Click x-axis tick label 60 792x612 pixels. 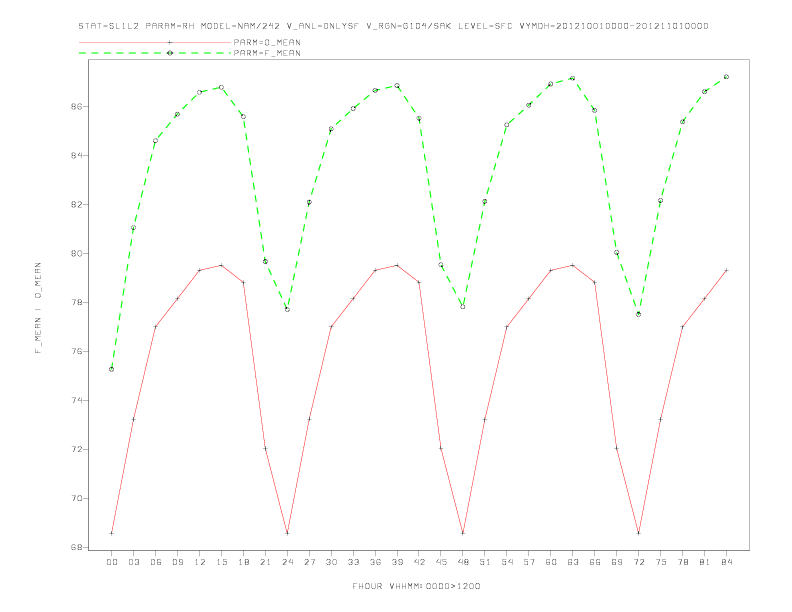[551, 562]
